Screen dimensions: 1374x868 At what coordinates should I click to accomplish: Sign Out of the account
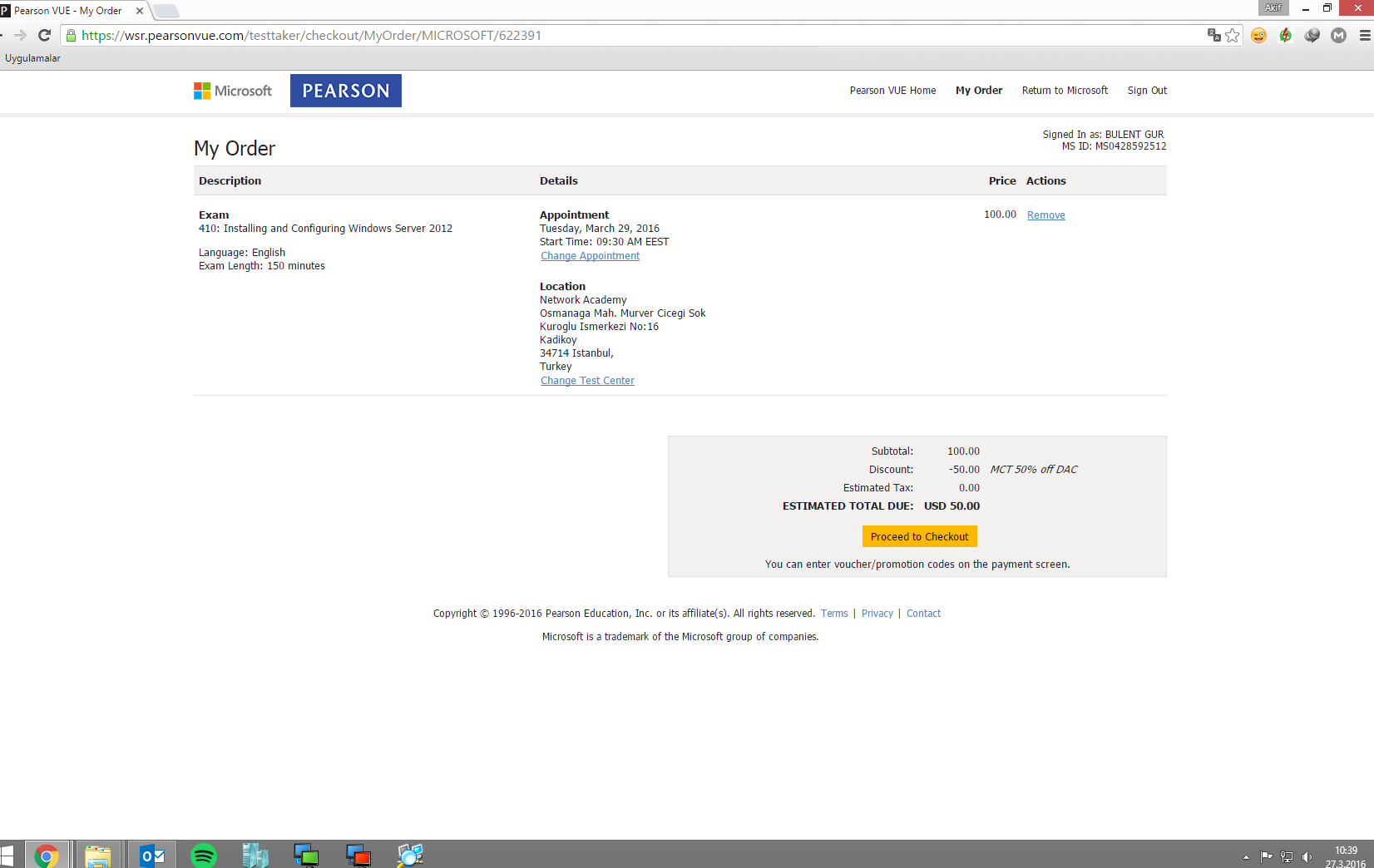(x=1147, y=91)
